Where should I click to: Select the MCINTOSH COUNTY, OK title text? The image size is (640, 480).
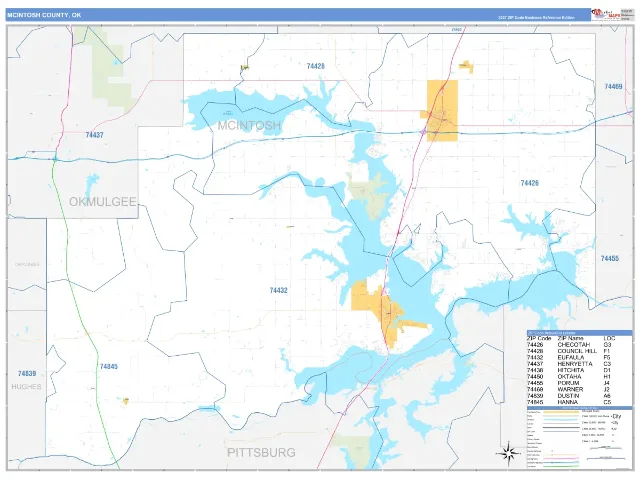[44, 15]
